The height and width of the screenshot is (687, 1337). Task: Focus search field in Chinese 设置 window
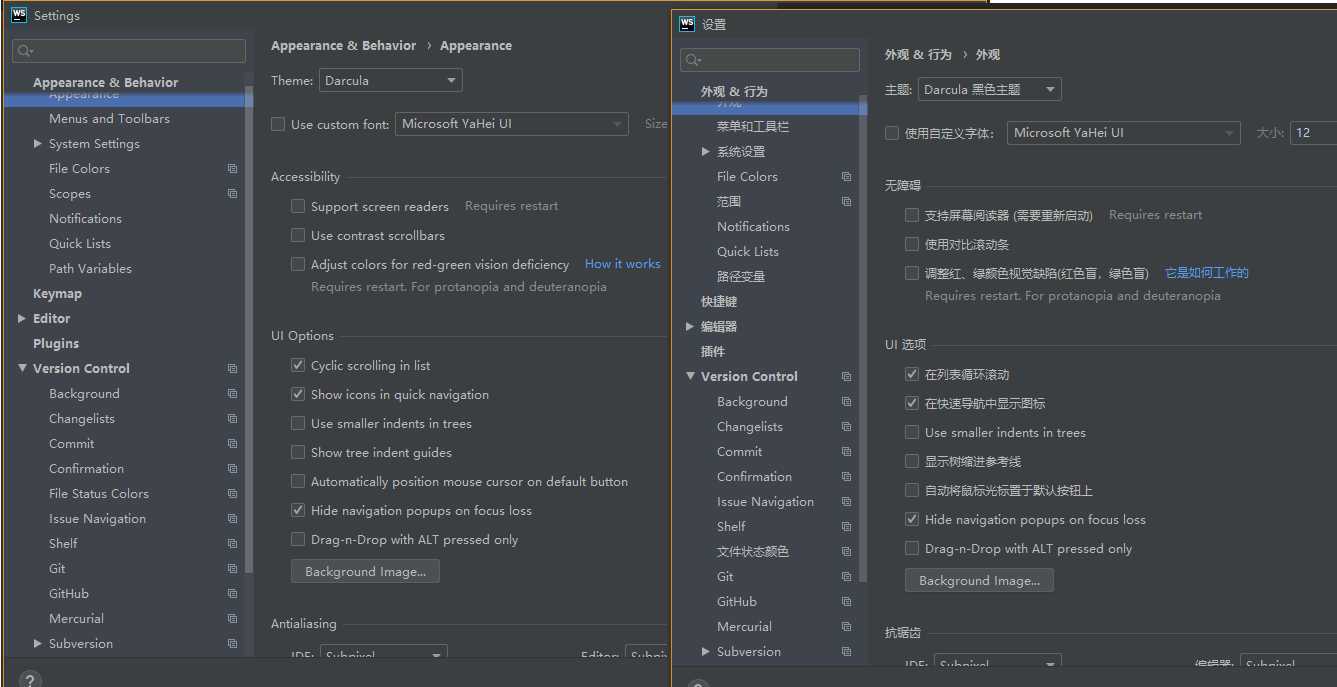pyautogui.click(x=770, y=60)
